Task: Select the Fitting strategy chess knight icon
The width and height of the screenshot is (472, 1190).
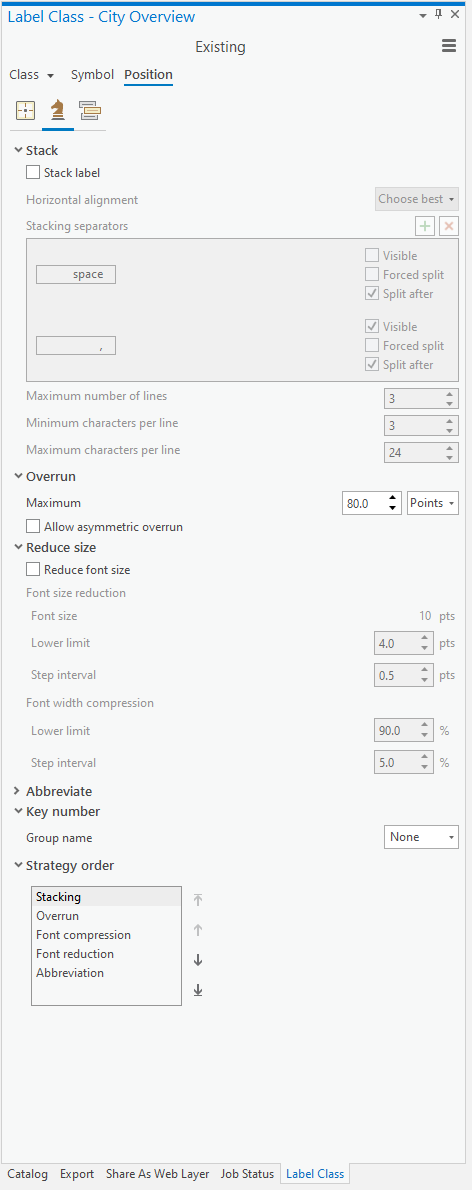Action: [58, 111]
